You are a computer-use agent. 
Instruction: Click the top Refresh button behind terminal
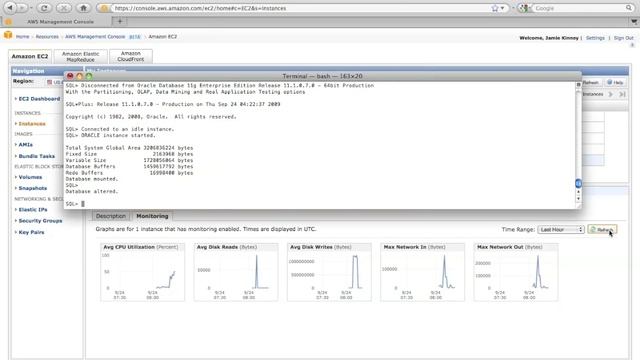click(591, 82)
